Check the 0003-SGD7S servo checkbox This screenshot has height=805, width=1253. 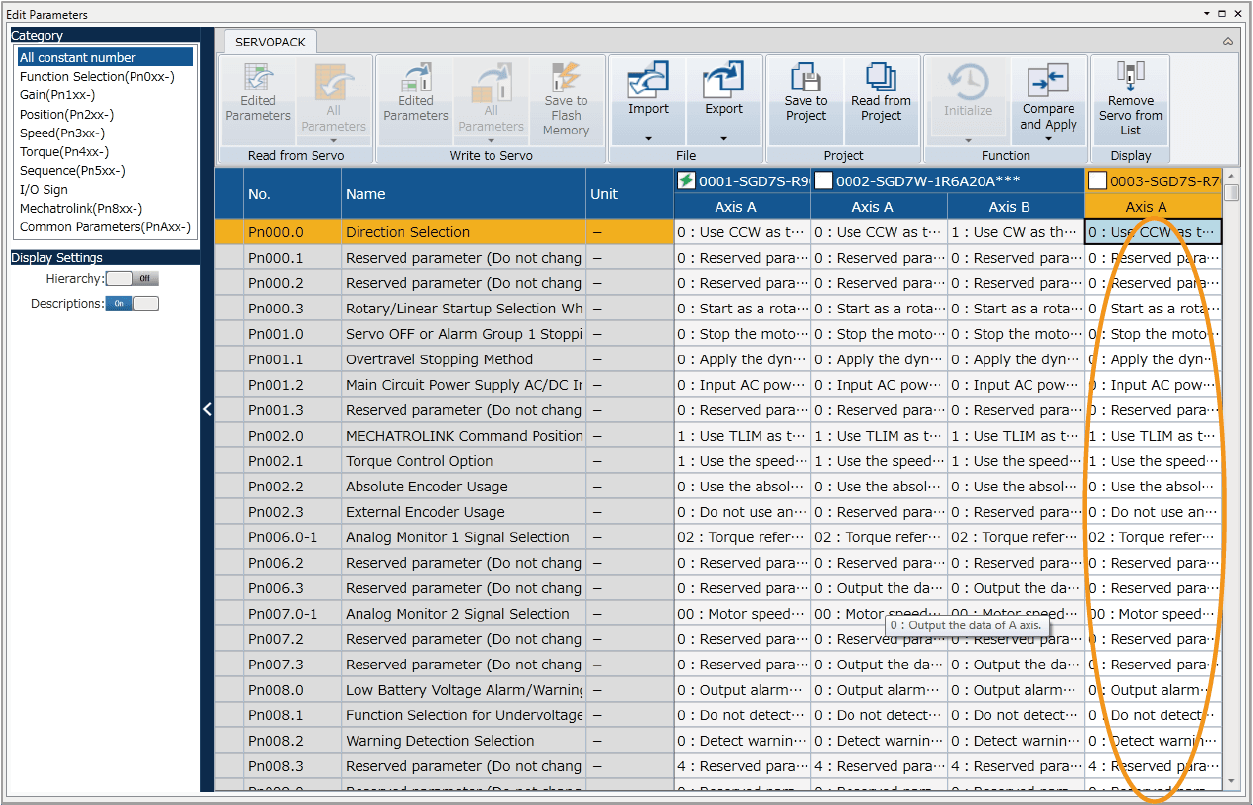(1097, 181)
